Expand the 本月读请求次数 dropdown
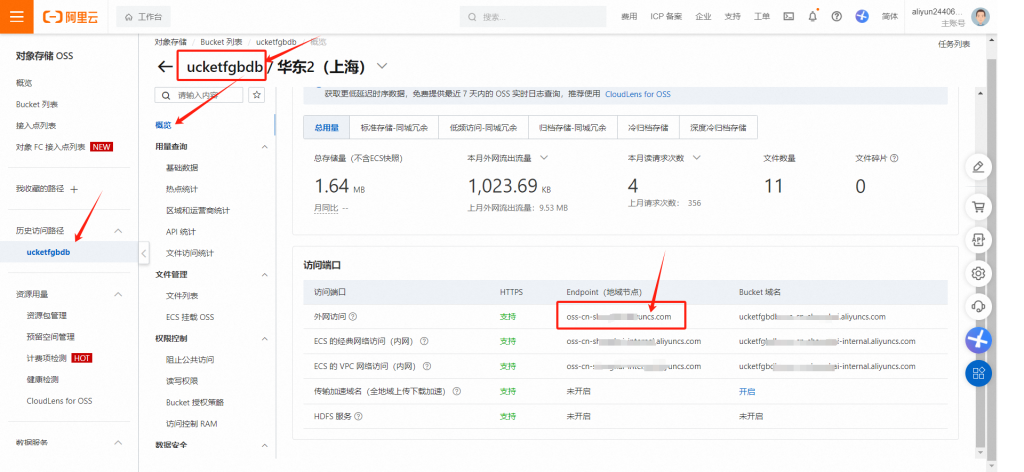This screenshot has height=472, width=1024. pyautogui.click(x=696, y=158)
